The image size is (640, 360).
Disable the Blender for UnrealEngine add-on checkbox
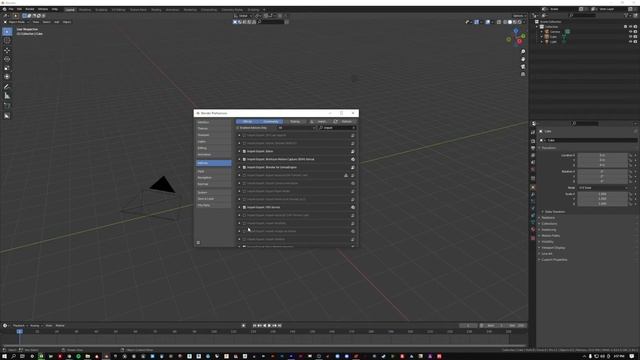pyautogui.click(x=244, y=167)
